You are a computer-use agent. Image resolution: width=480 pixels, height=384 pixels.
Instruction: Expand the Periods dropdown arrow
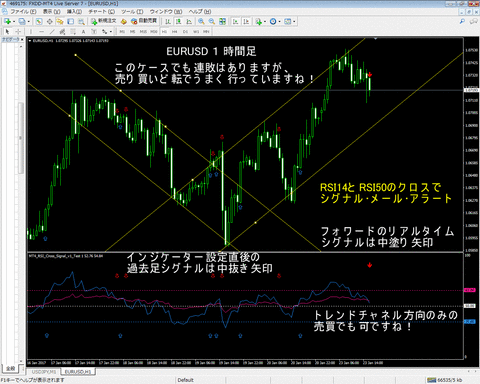tap(279, 22)
